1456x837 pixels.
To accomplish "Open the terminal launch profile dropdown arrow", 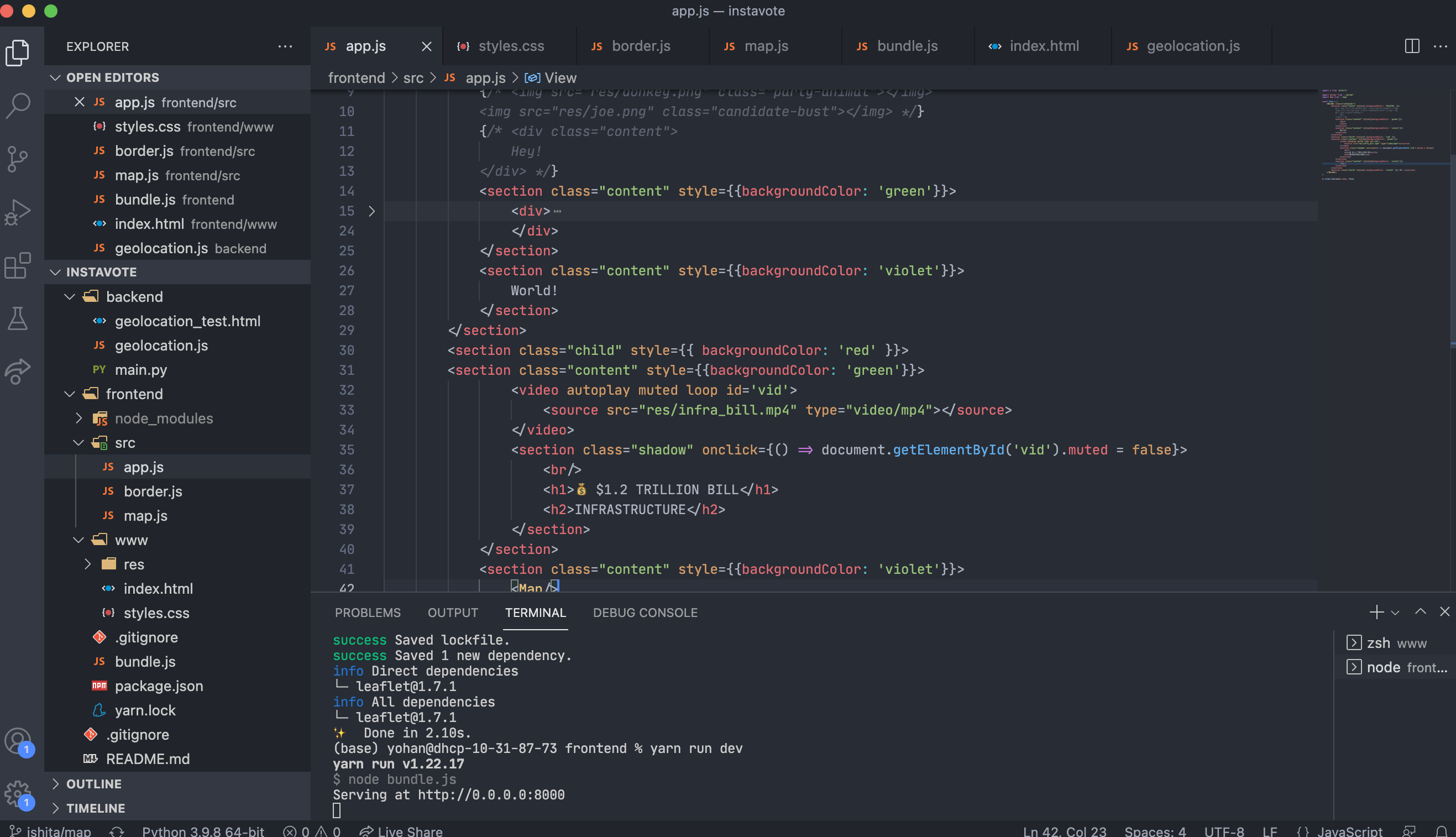I will [x=1395, y=613].
